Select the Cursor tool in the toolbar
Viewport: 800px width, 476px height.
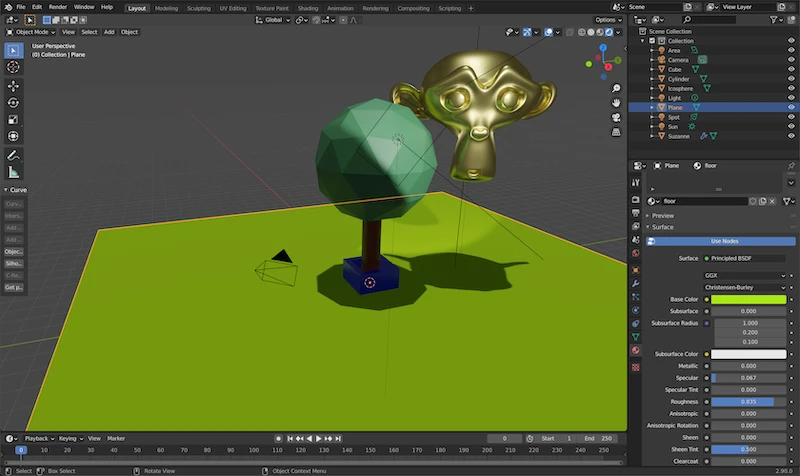point(13,67)
